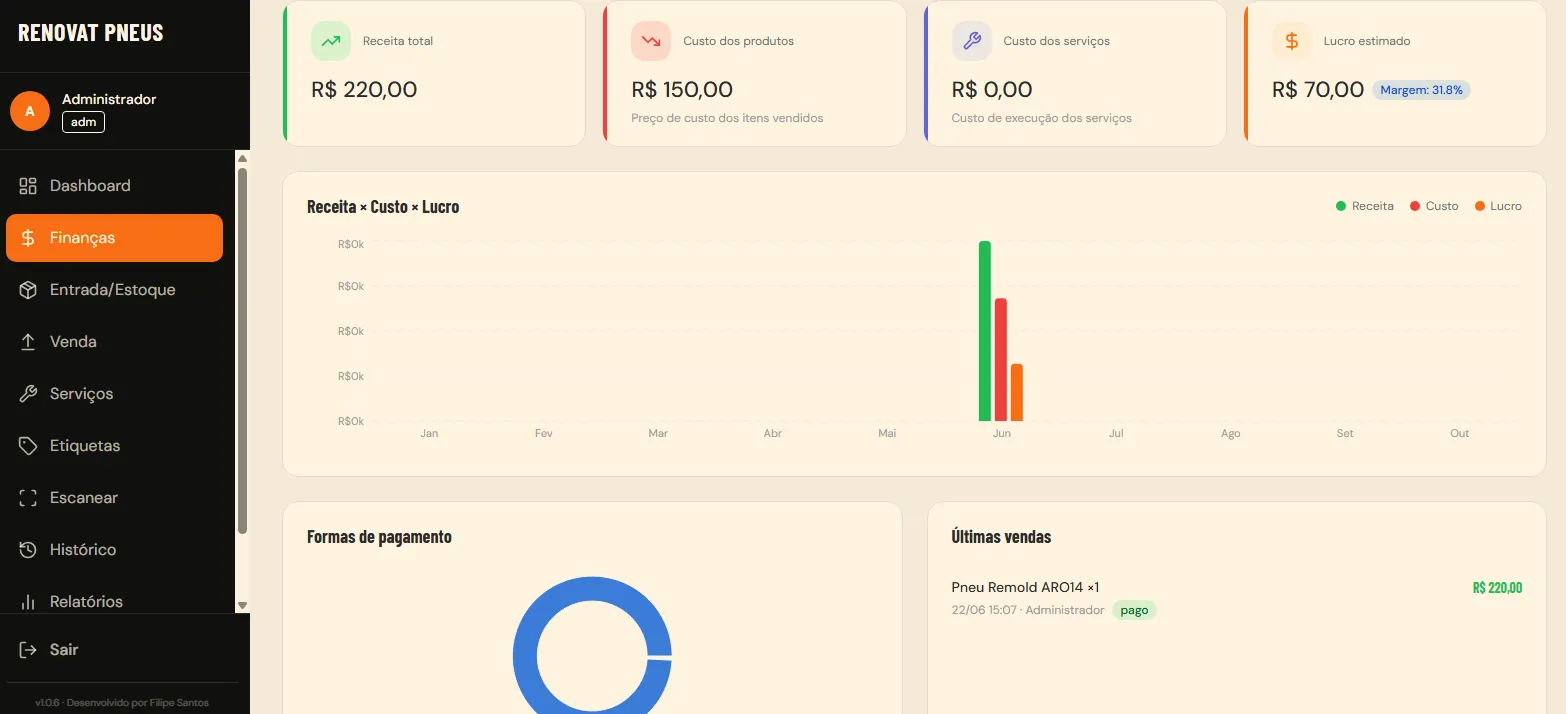Toggle the Custo legend item
Screen dimensions: 1566x714
1434,206
